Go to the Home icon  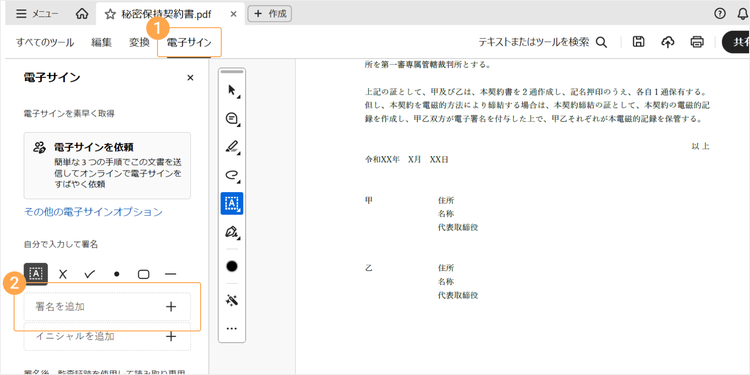[82, 14]
